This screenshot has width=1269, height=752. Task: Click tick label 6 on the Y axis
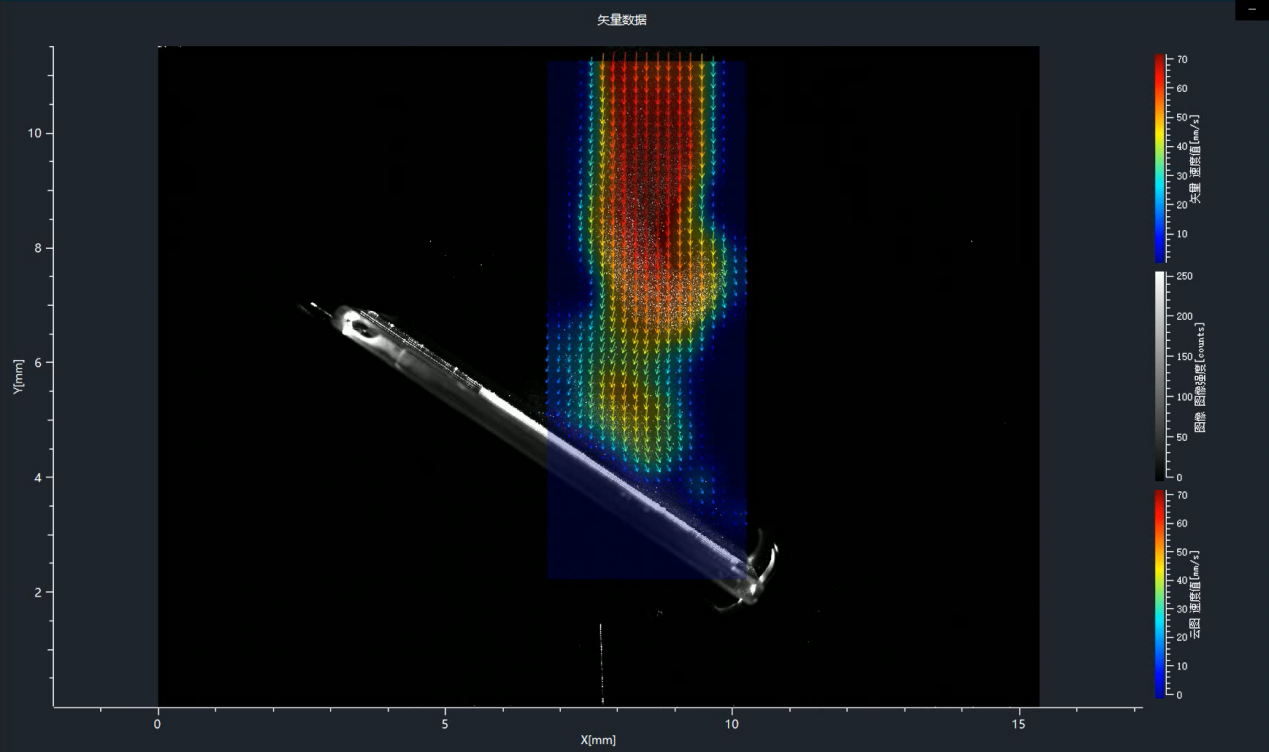click(x=37, y=363)
